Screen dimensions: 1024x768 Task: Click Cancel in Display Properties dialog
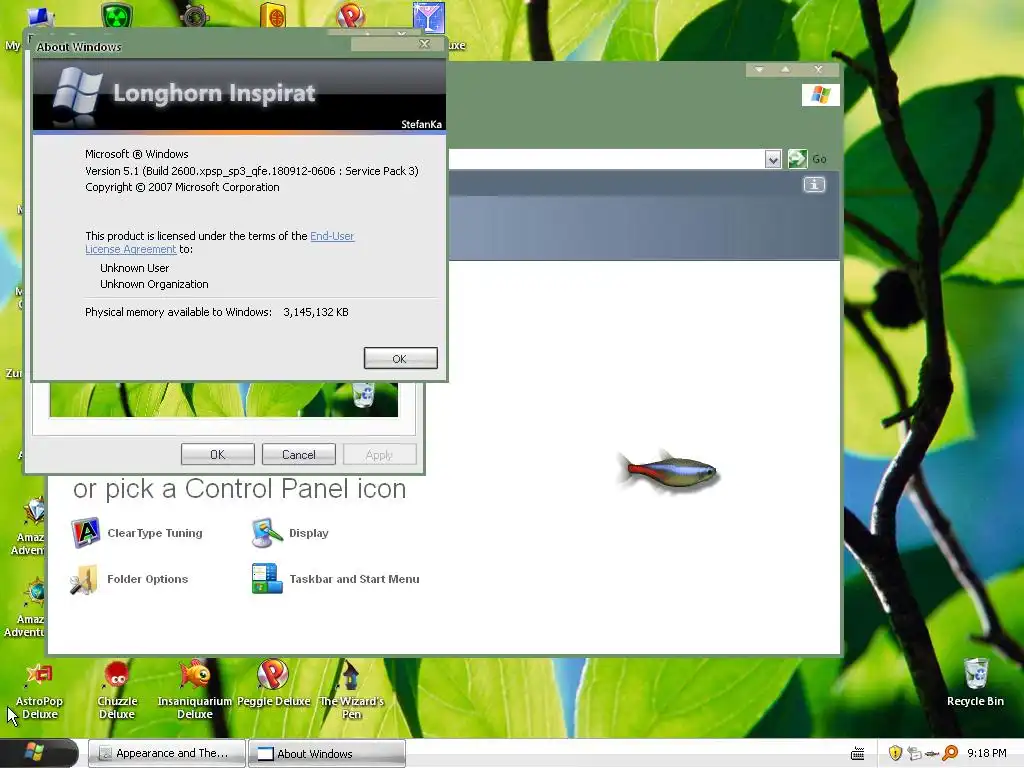[x=298, y=455]
